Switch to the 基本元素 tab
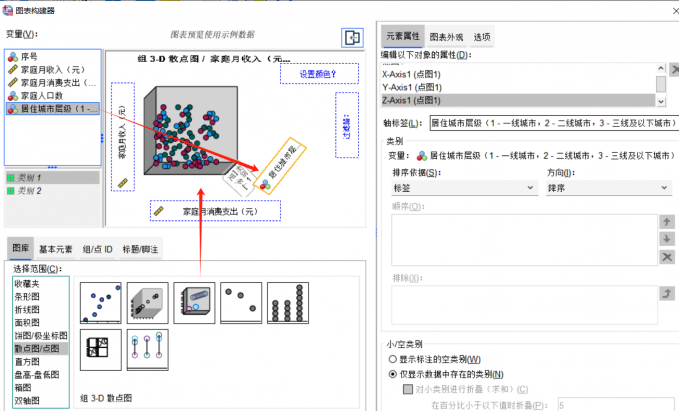The width and height of the screenshot is (679, 411). (x=55, y=249)
